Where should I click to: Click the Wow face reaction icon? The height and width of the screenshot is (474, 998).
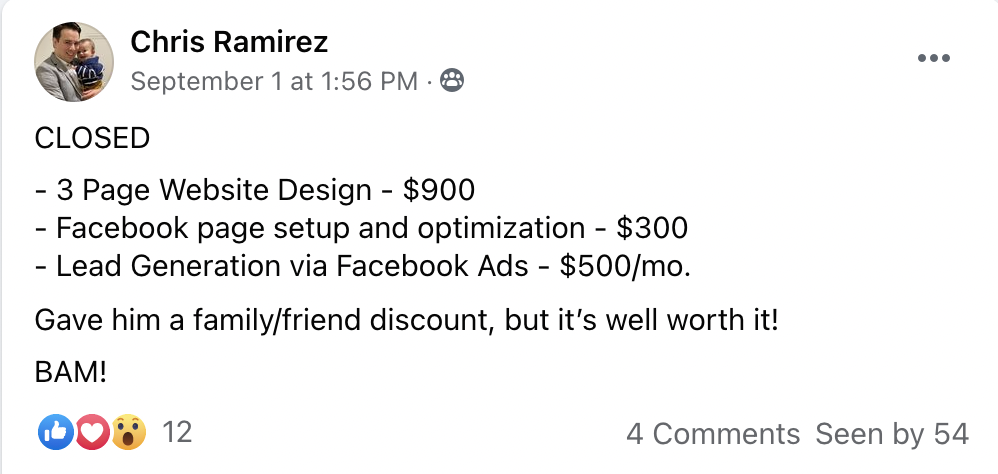(x=130, y=433)
